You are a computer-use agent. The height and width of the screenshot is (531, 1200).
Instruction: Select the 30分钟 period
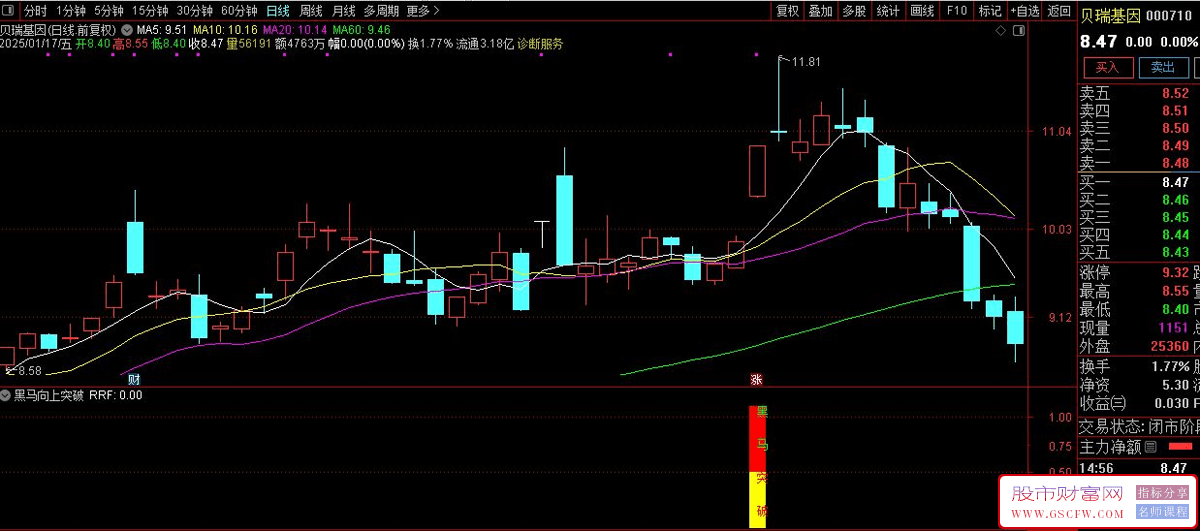pos(195,11)
